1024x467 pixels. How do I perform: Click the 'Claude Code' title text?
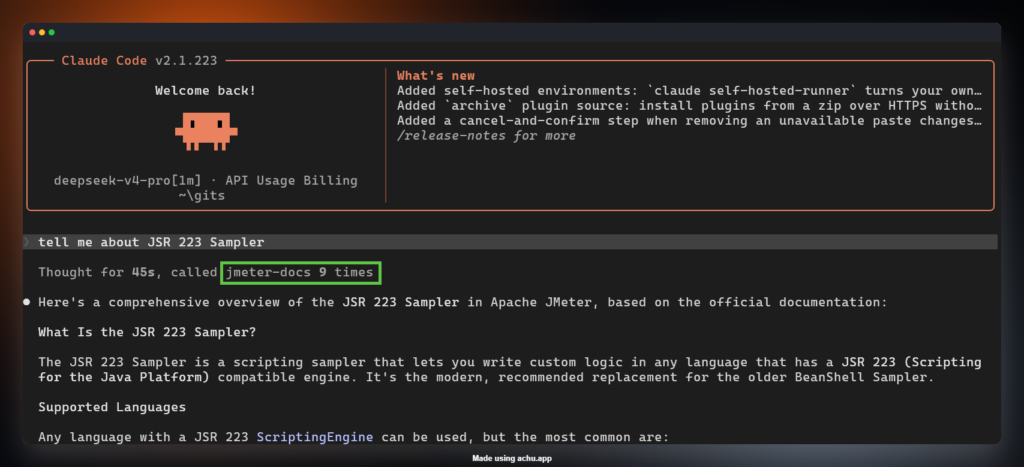[x=104, y=61]
